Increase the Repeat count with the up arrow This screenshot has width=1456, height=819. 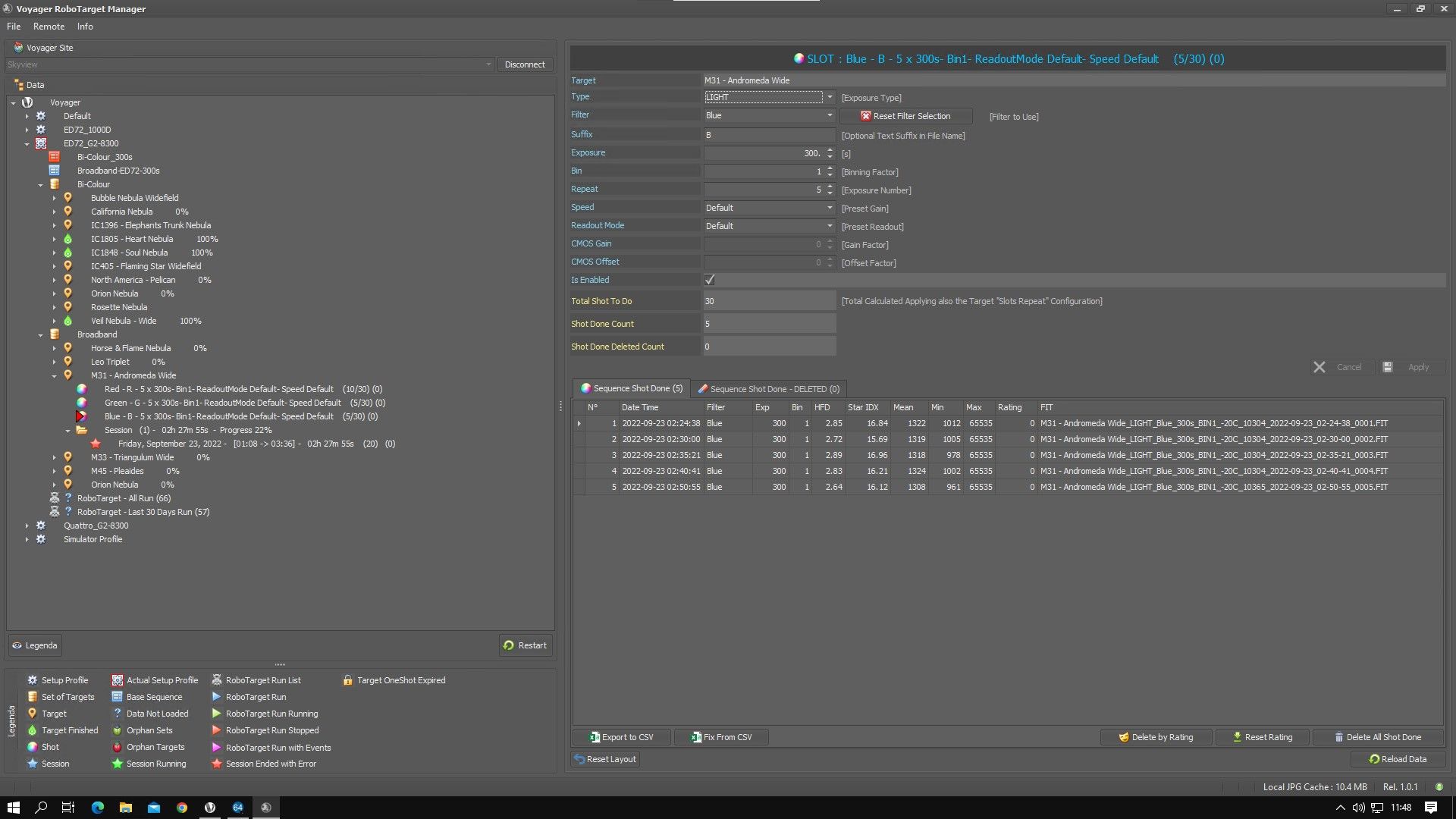[830, 186]
